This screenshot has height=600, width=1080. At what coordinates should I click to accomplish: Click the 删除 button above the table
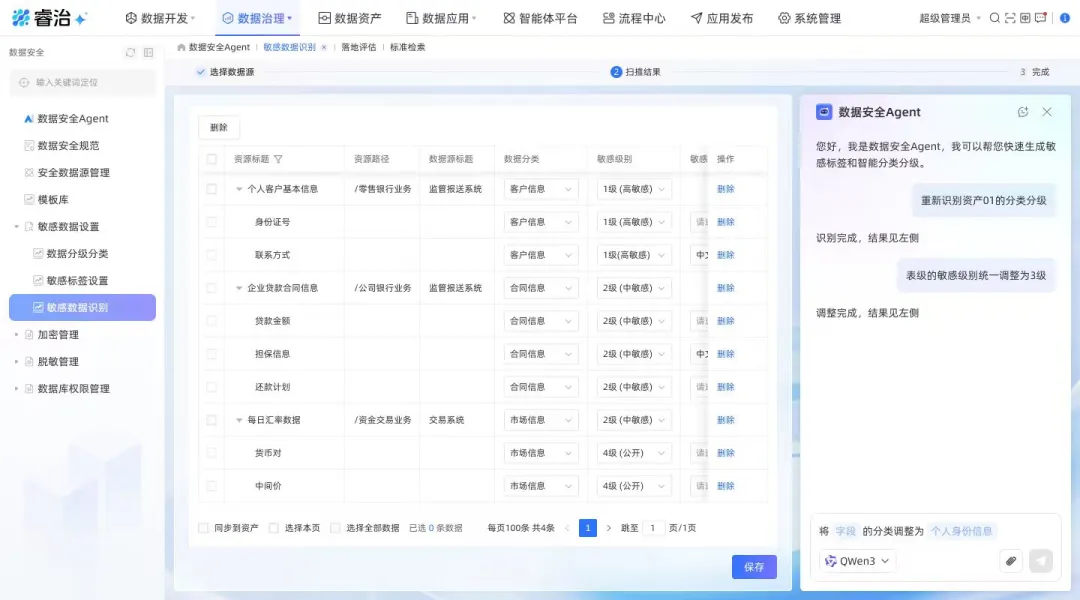coord(219,127)
